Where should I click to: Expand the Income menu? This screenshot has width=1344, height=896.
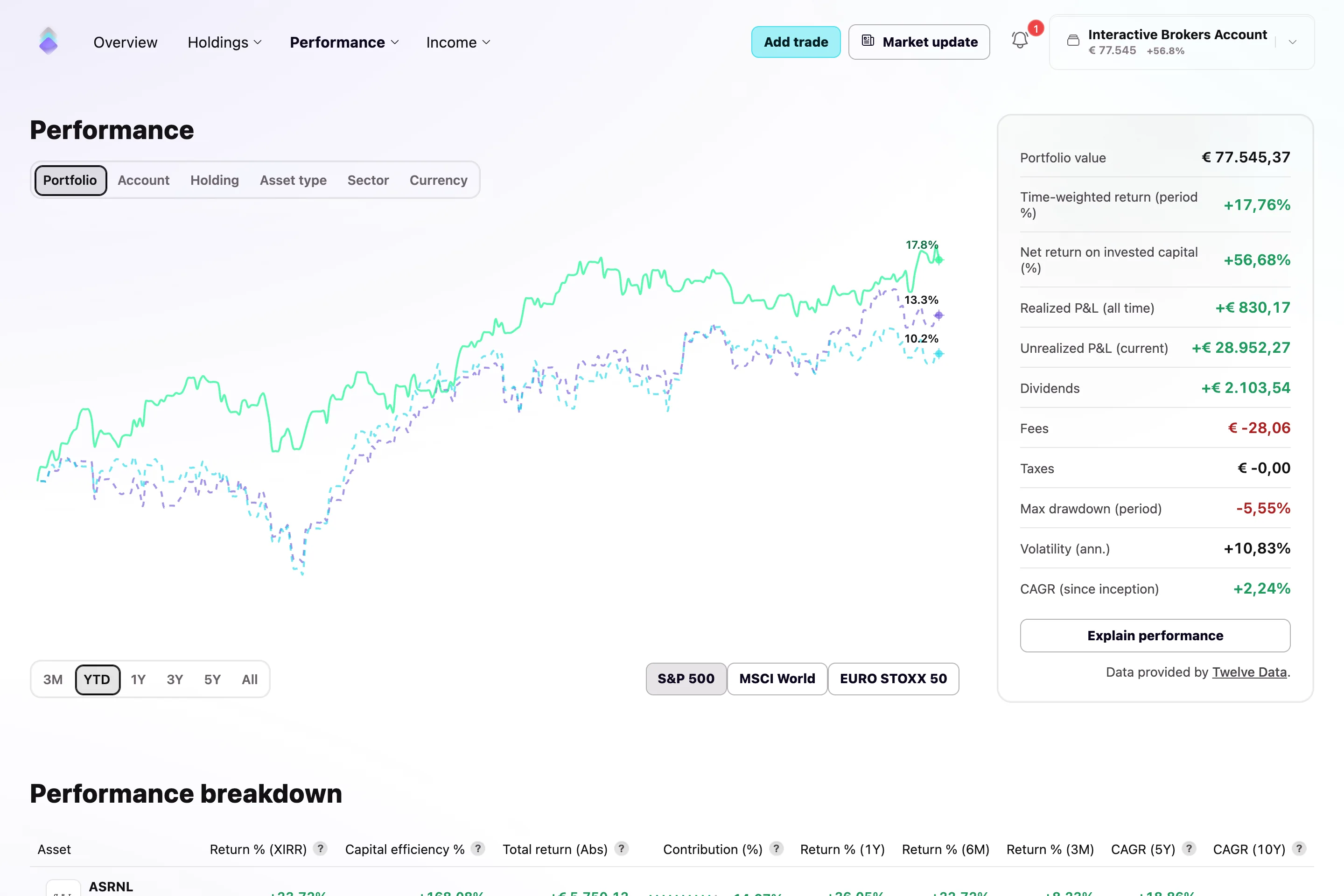pos(458,42)
